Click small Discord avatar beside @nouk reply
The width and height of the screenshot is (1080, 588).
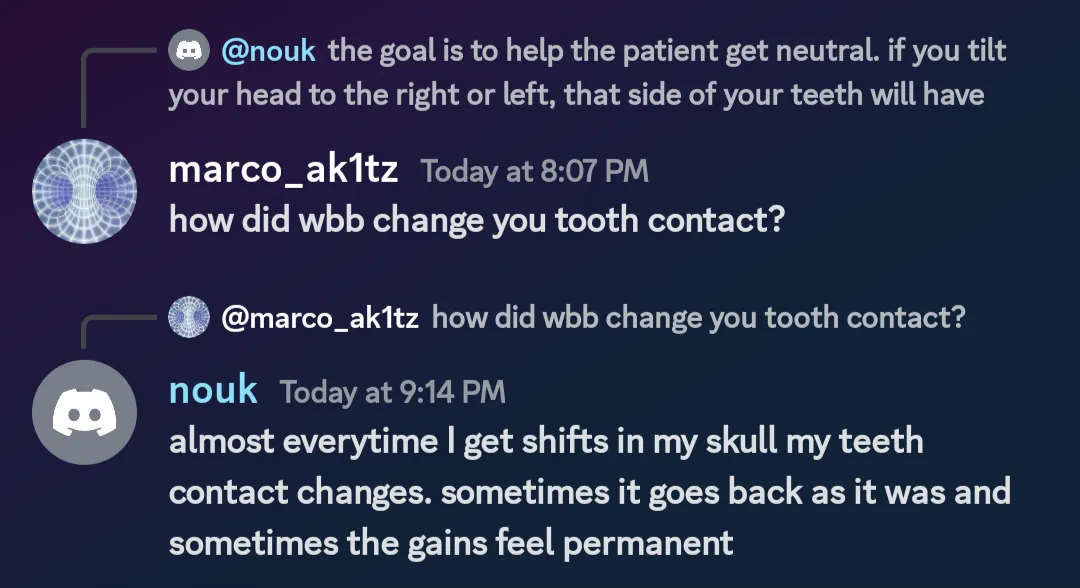(x=189, y=50)
